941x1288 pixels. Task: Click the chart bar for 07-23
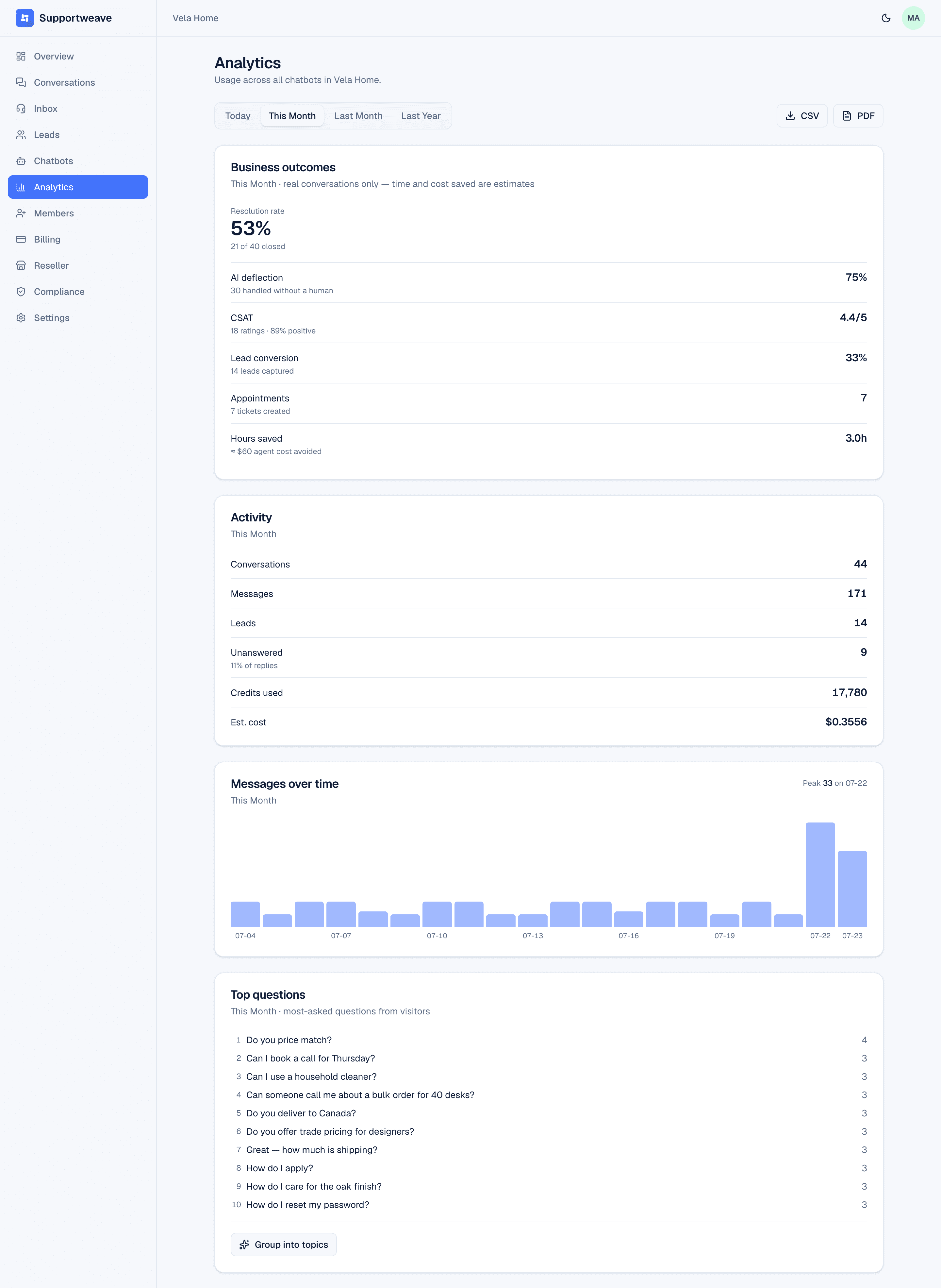[x=852, y=889]
